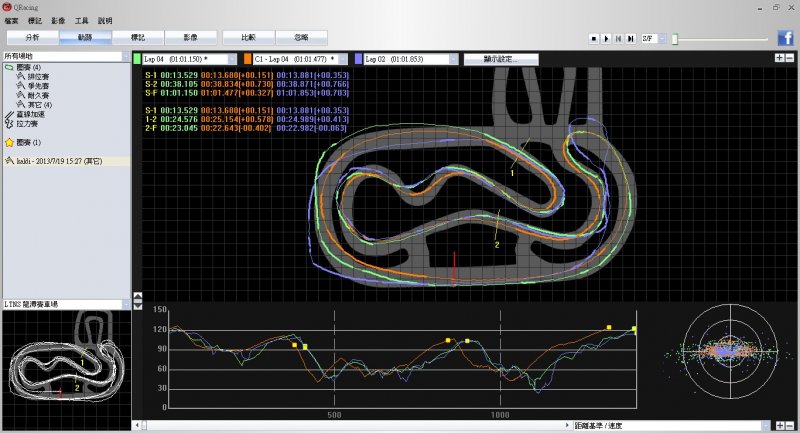The width and height of the screenshot is (800, 433).
Task: Step playback forward one frame
Action: 631,38
